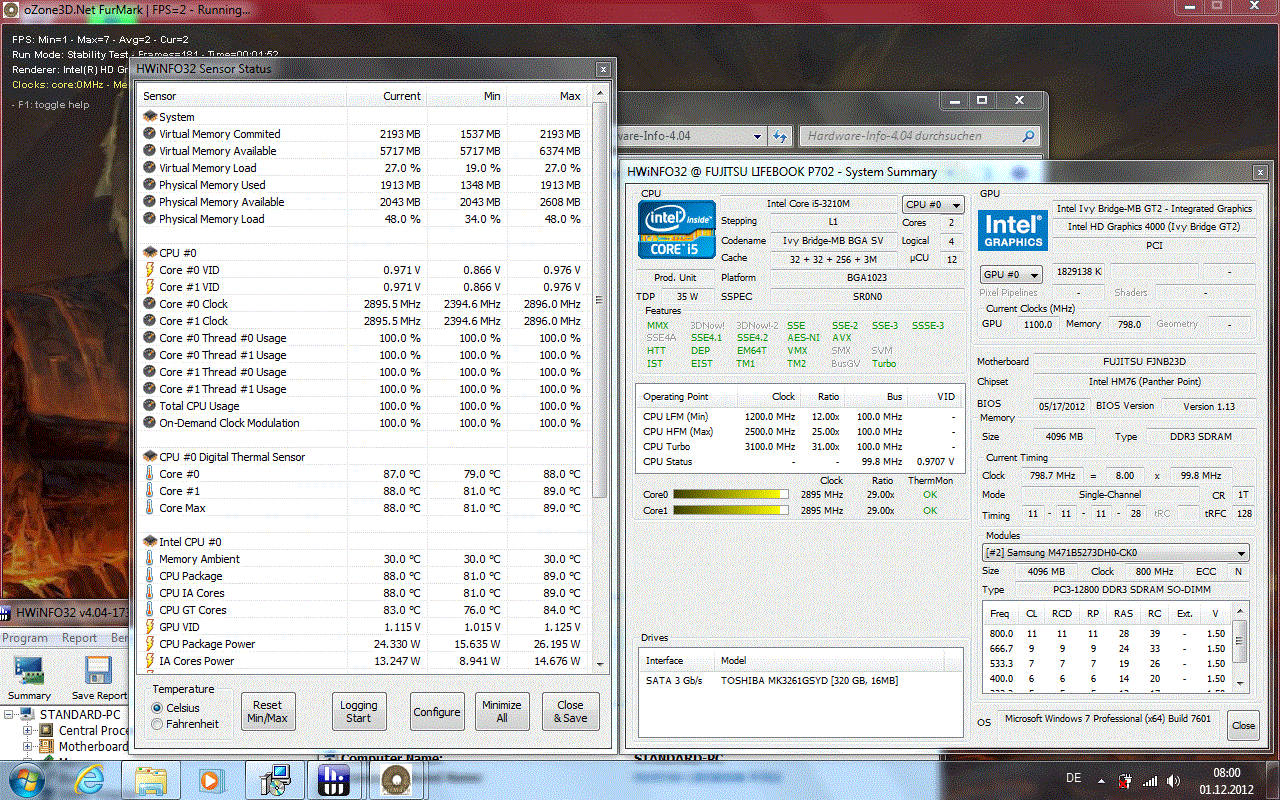Click the Current column header

[x=387, y=96]
